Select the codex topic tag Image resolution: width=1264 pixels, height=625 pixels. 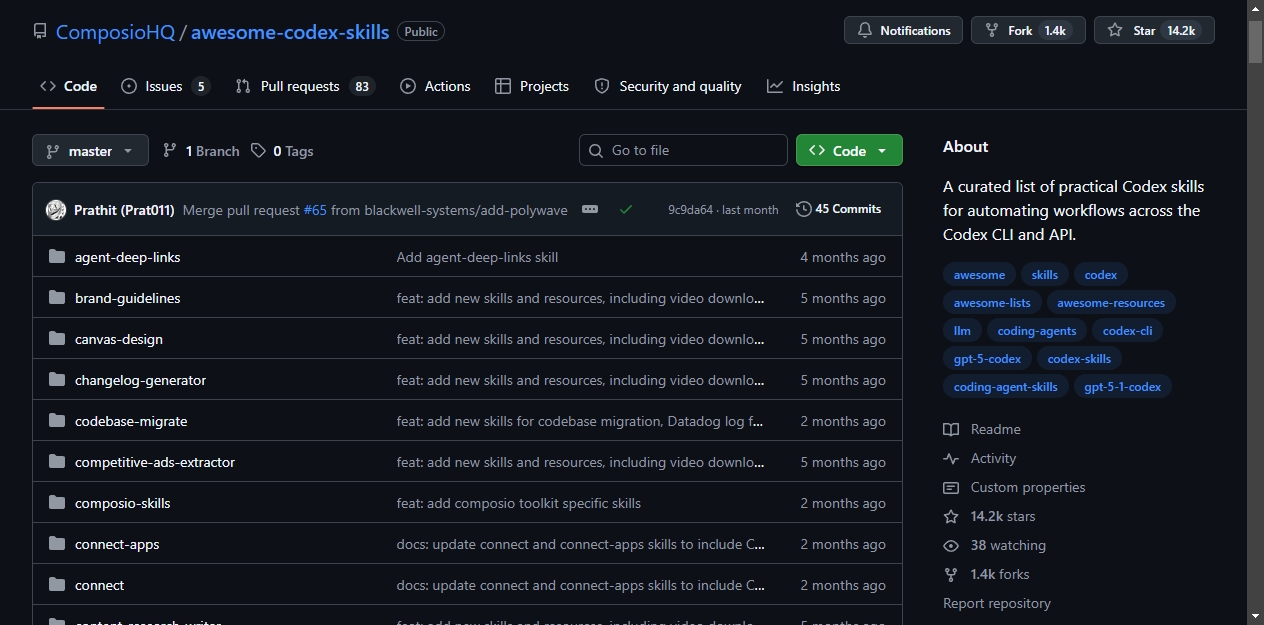(x=1101, y=275)
